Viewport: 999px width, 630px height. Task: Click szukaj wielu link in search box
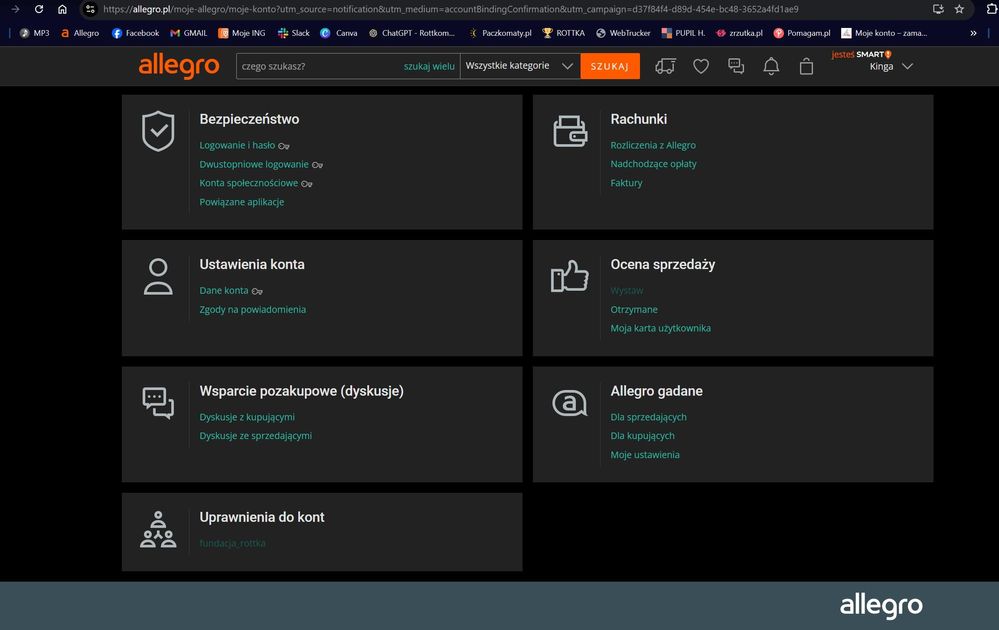[429, 66]
